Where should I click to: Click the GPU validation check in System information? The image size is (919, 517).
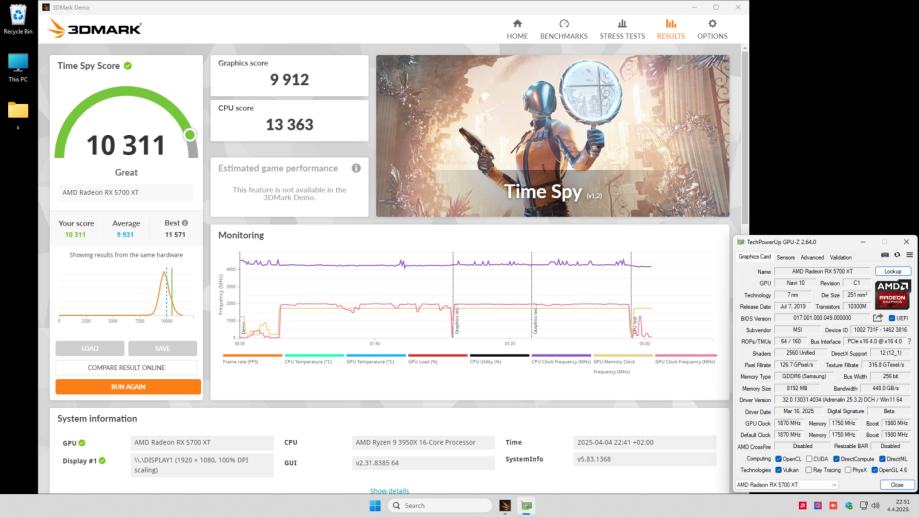(82, 443)
